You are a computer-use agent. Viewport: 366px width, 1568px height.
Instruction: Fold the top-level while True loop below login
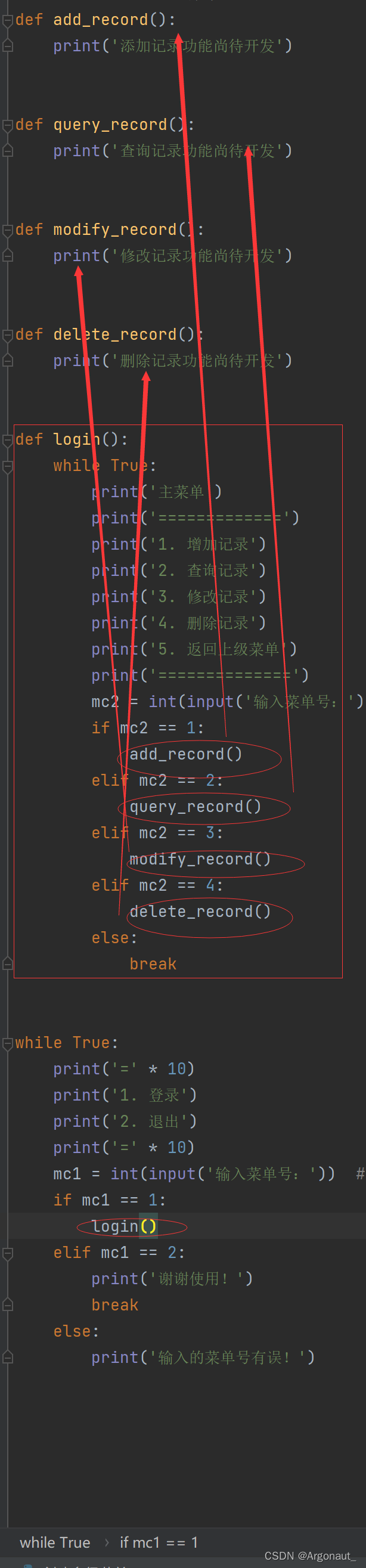point(8,1043)
